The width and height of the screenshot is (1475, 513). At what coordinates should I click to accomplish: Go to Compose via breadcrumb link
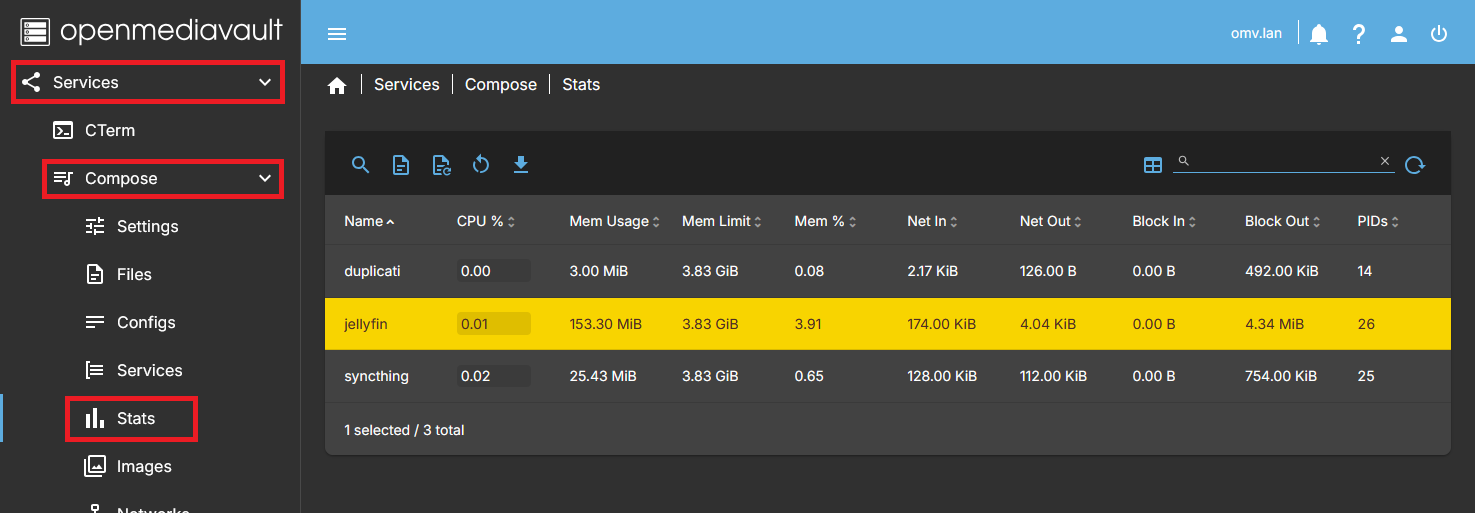[x=501, y=85]
